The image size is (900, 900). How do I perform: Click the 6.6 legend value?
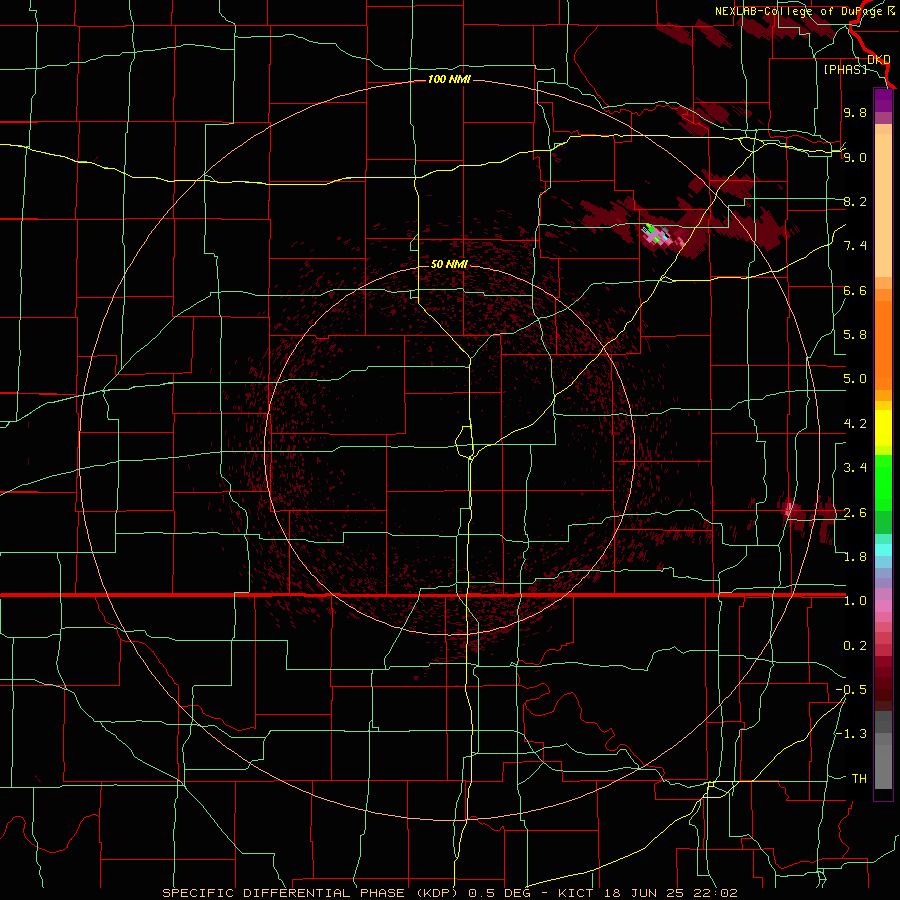tap(855, 290)
